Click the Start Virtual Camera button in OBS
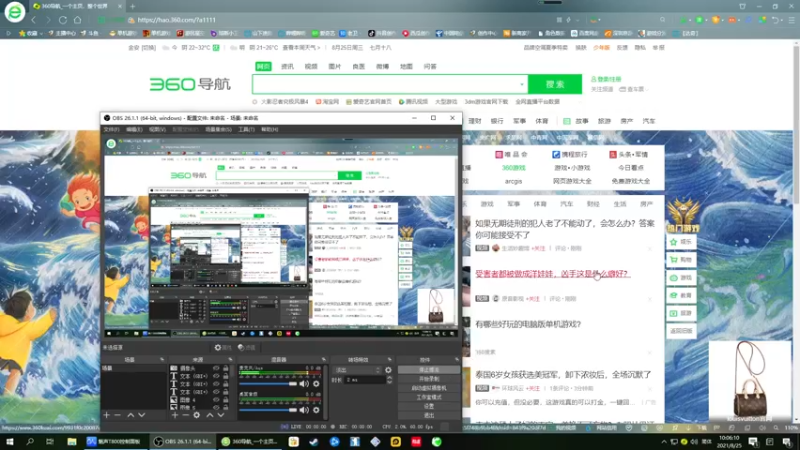Image resolution: width=800 pixels, height=450 pixels. pos(429,388)
